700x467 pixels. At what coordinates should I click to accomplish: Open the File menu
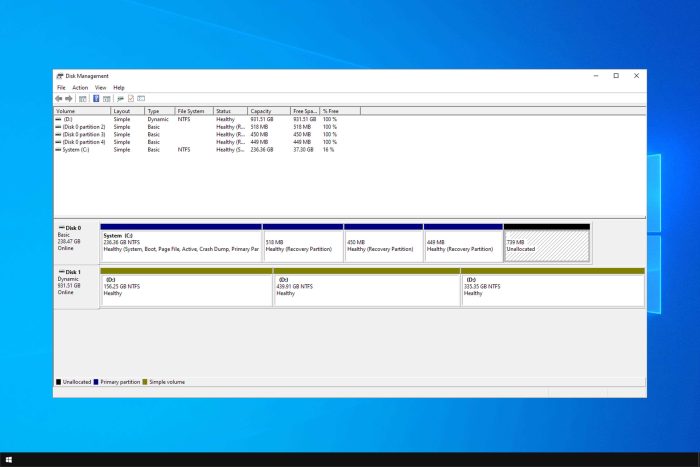click(61, 88)
